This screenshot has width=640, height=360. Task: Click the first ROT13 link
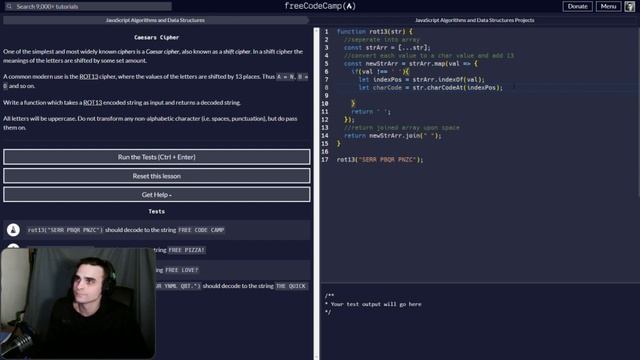point(89,76)
